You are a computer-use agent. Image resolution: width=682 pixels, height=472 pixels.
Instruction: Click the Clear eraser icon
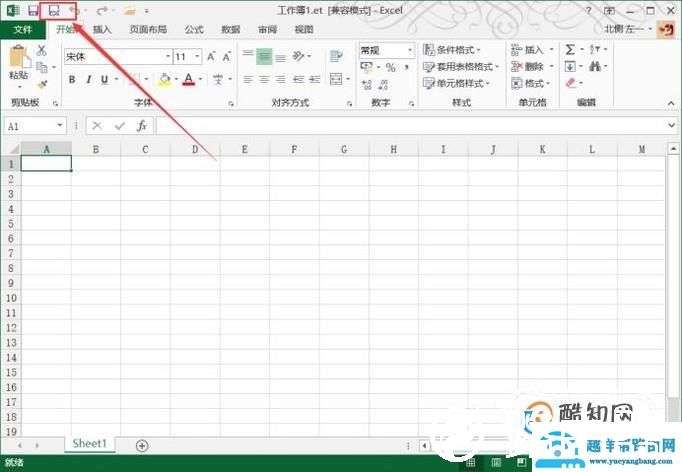point(571,83)
